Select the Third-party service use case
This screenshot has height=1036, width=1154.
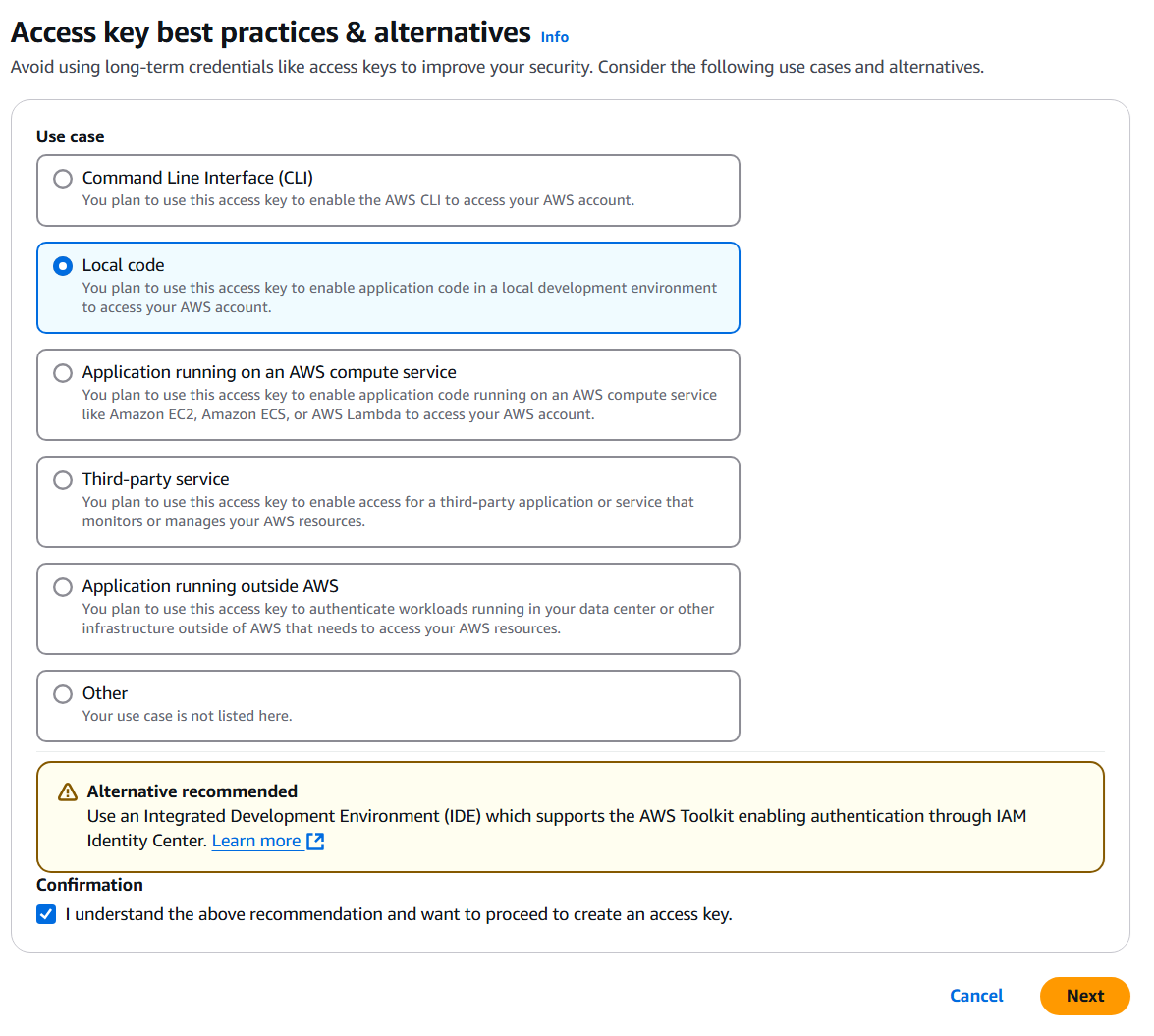point(63,480)
